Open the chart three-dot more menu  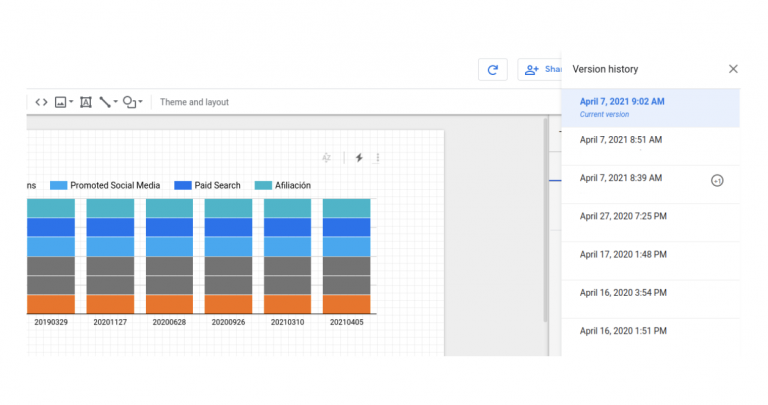tap(377, 158)
